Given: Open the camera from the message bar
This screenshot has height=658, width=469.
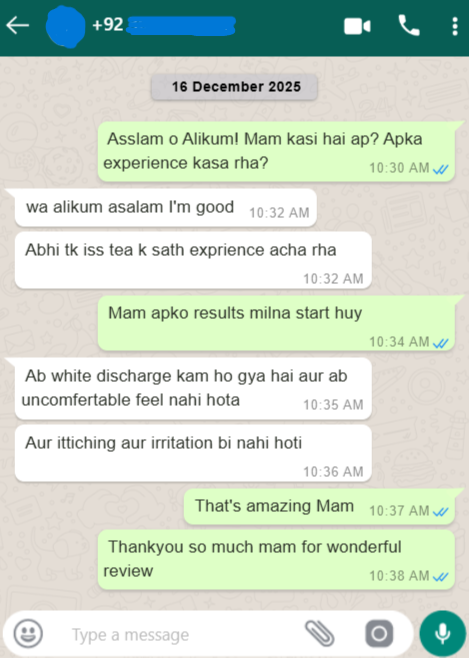Looking at the screenshot, I should click(x=379, y=633).
